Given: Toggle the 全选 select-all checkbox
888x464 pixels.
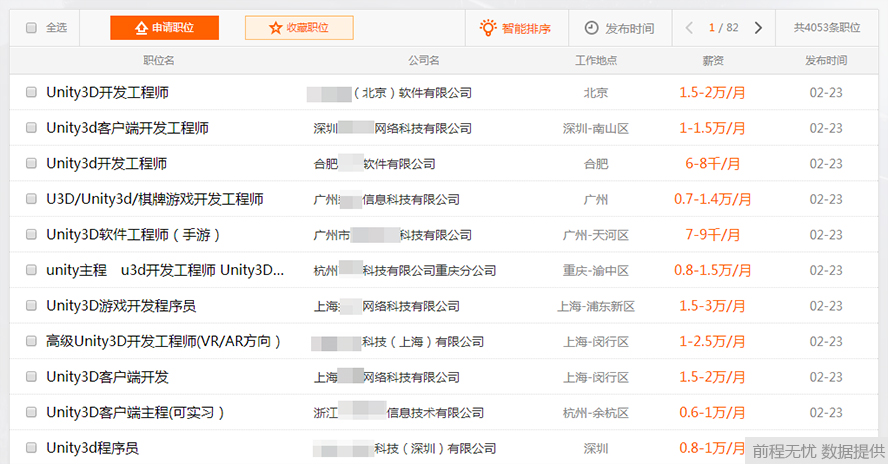Looking at the screenshot, I should pos(31,28).
